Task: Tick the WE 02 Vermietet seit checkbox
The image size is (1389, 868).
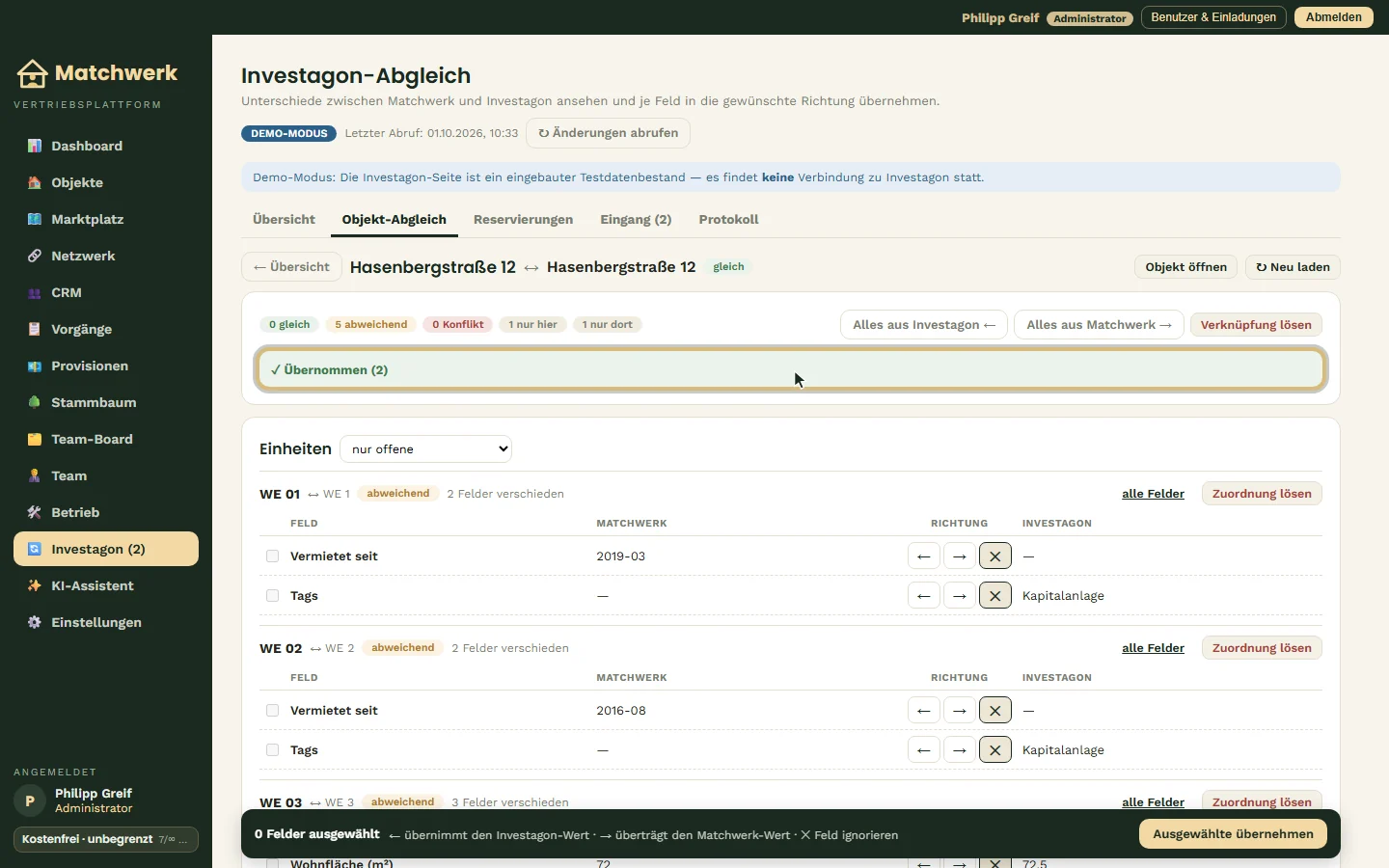Action: coord(273,711)
